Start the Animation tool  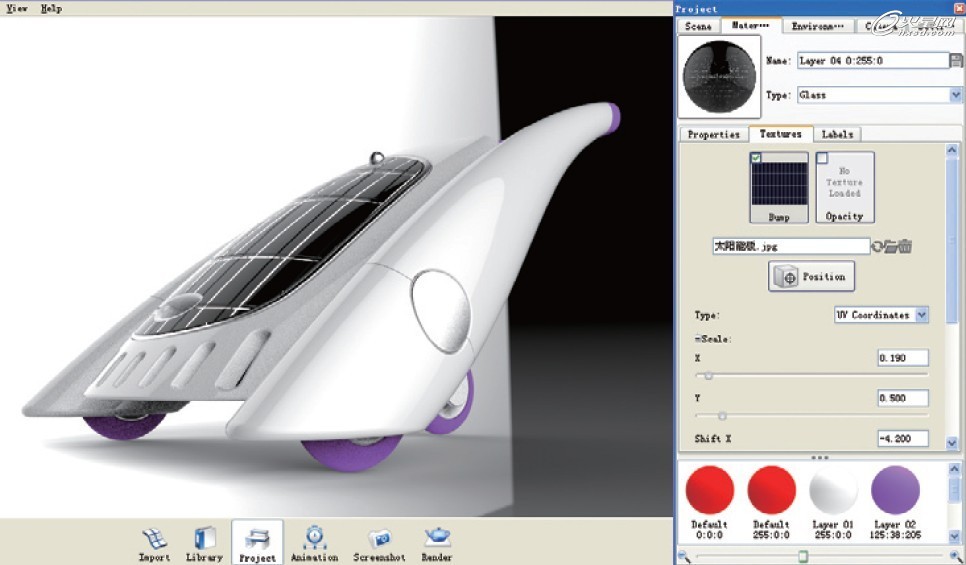coord(314,542)
